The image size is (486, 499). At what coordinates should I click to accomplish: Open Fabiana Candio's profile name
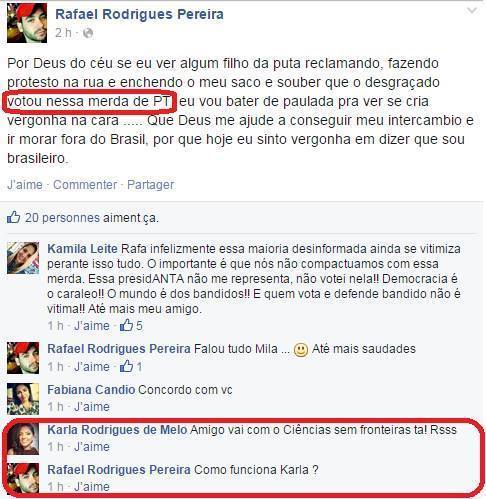tap(91, 390)
